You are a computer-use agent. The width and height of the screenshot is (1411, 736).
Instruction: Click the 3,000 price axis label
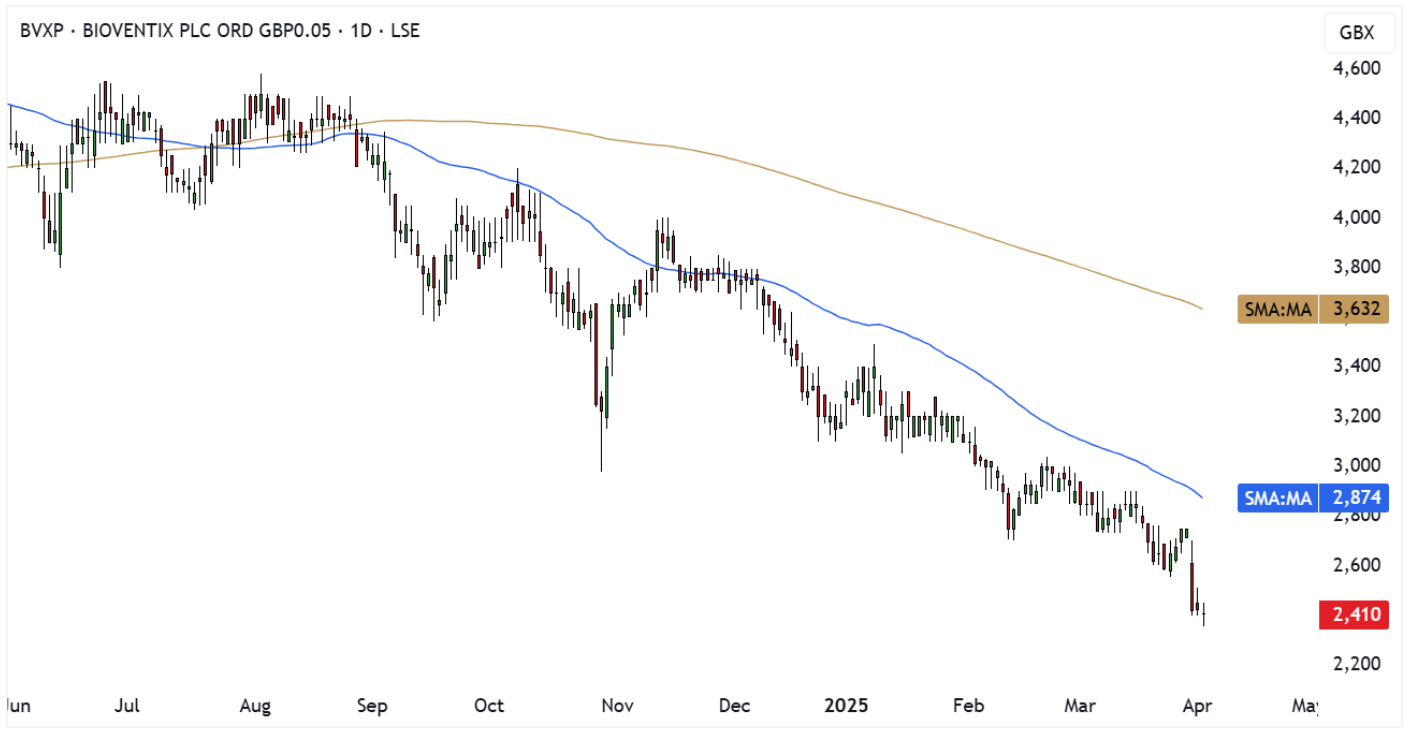[x=1356, y=465]
